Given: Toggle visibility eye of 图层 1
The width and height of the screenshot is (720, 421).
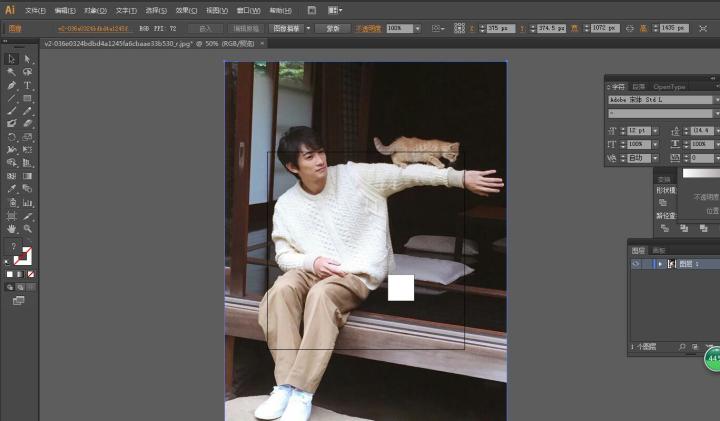Looking at the screenshot, I should (x=635, y=263).
